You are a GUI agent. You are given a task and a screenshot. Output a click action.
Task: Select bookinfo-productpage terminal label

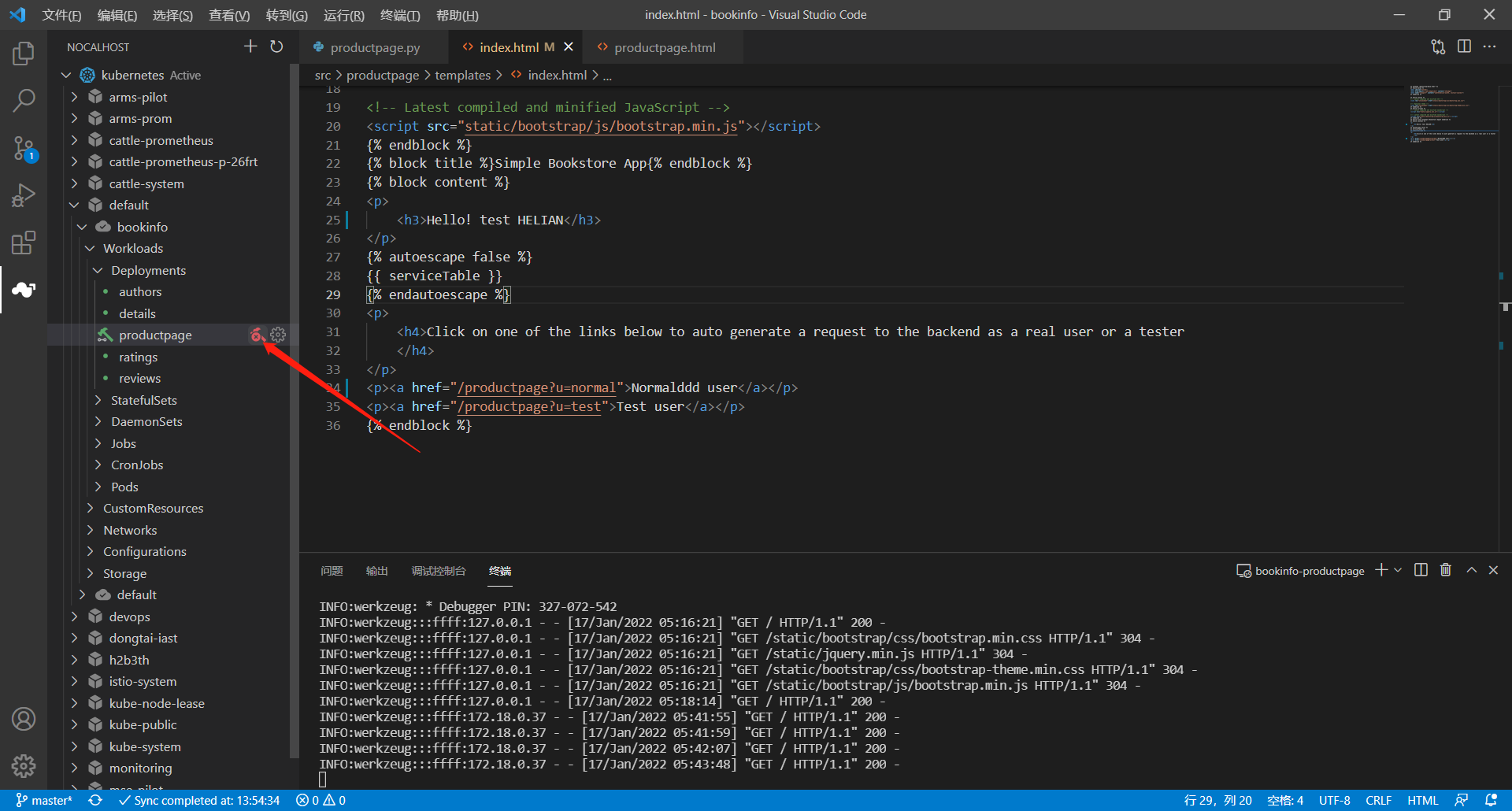pos(1300,571)
